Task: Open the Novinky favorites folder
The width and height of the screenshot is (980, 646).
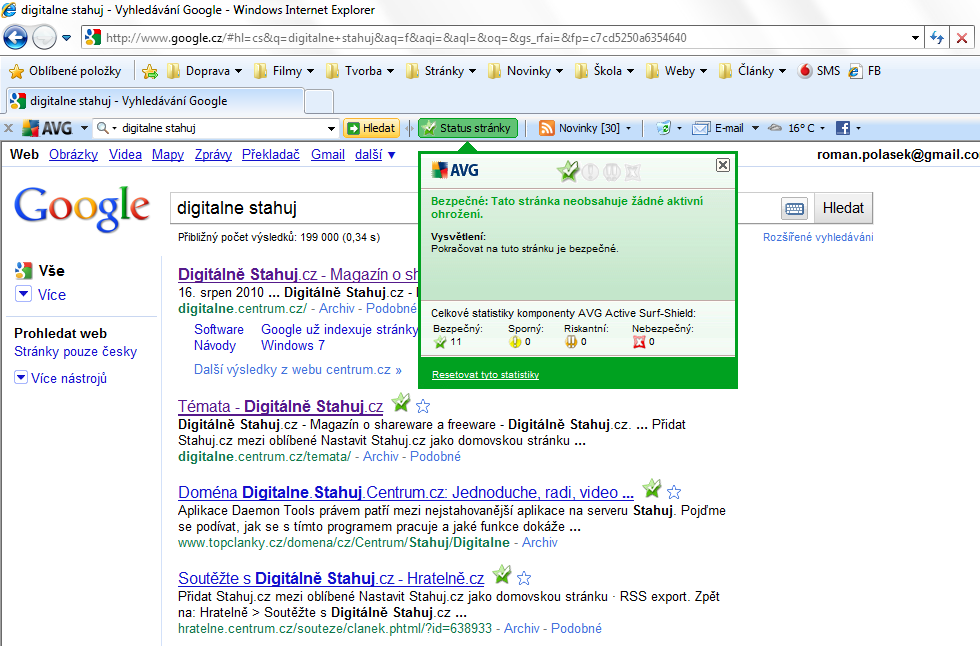Action: pos(525,71)
